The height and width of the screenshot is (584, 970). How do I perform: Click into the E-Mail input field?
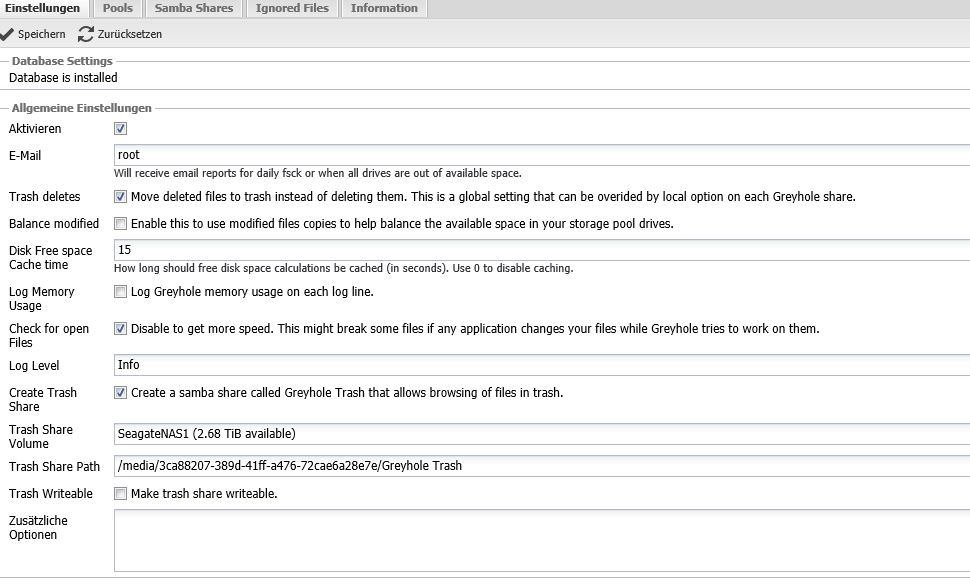click(541, 156)
